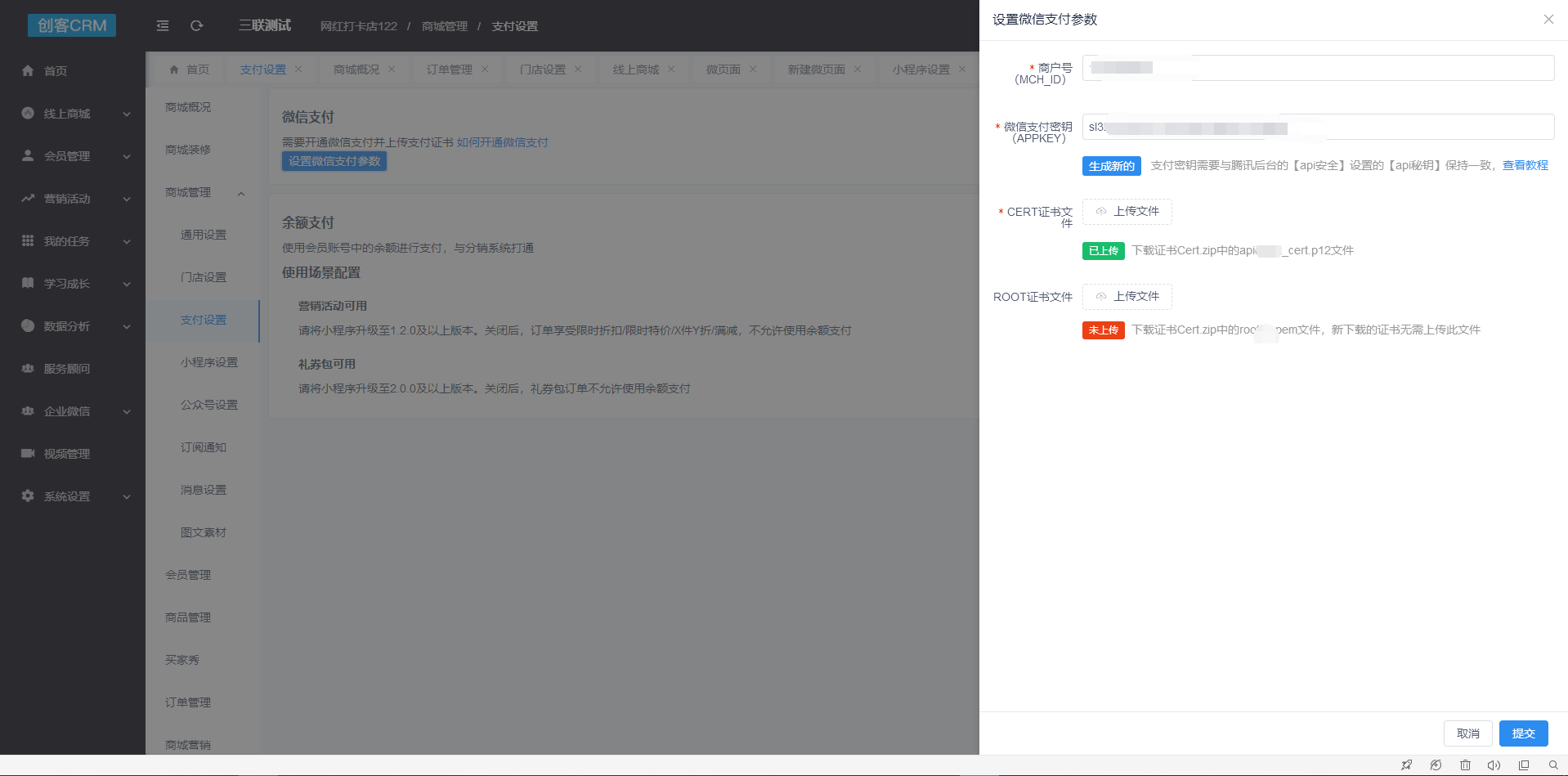This screenshot has width=1568, height=776.
Task: Click the 企业微信 icon in sidebar
Action: click(28, 411)
